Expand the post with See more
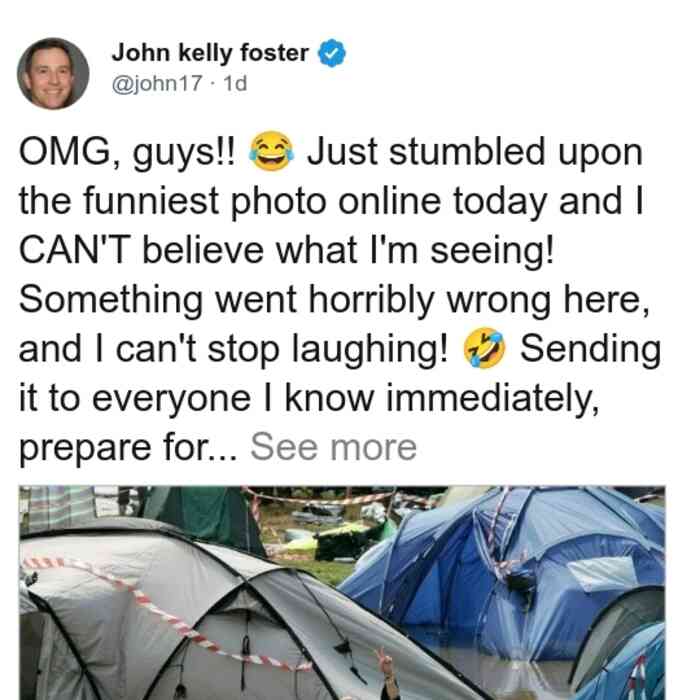700x700 pixels. 333,446
